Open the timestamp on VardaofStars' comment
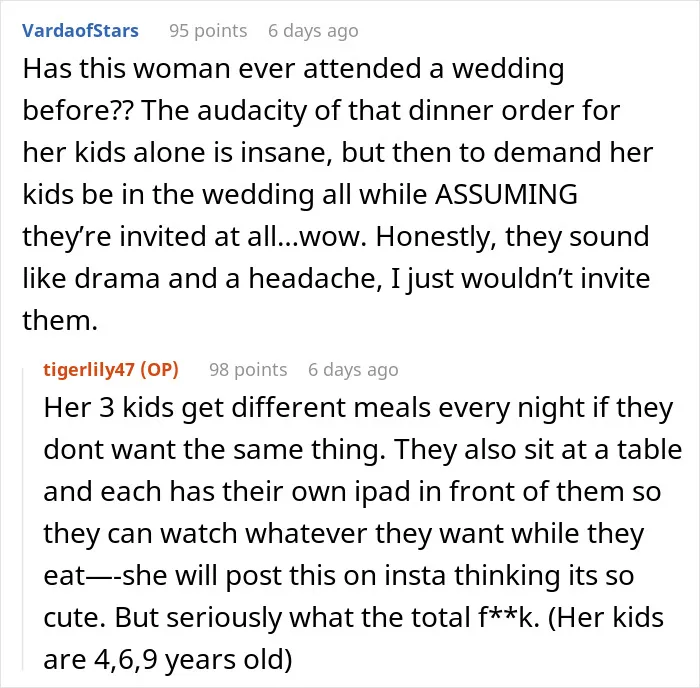The image size is (700, 688). (313, 31)
